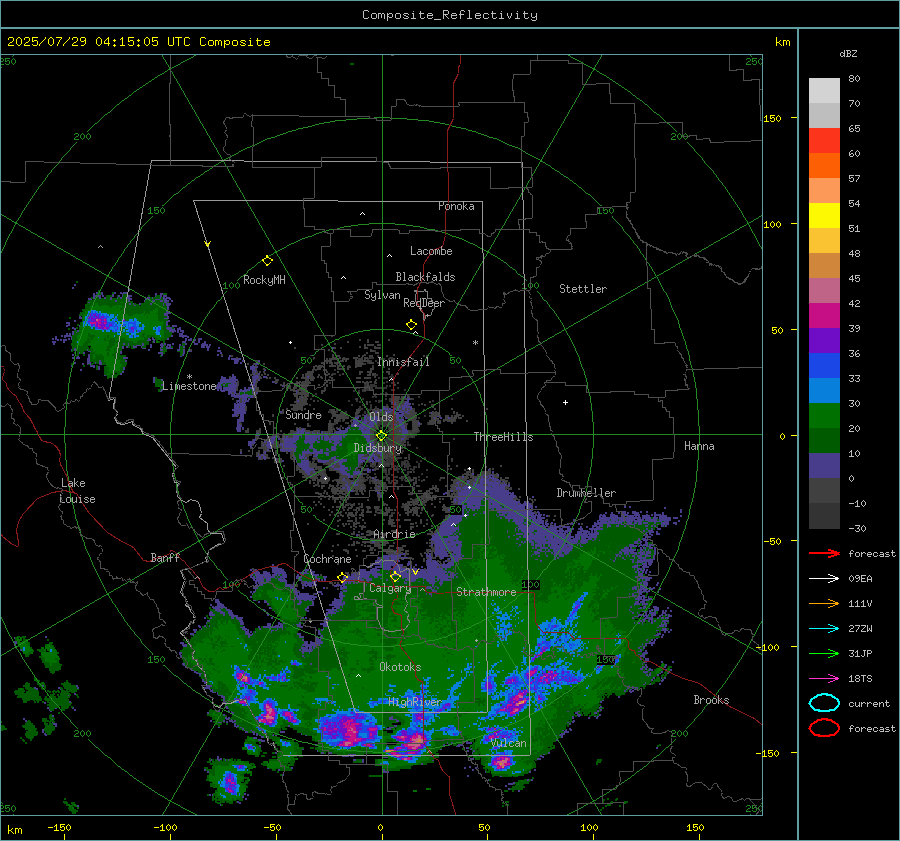Click the 51 dBZ yellow color swatch

click(x=824, y=215)
